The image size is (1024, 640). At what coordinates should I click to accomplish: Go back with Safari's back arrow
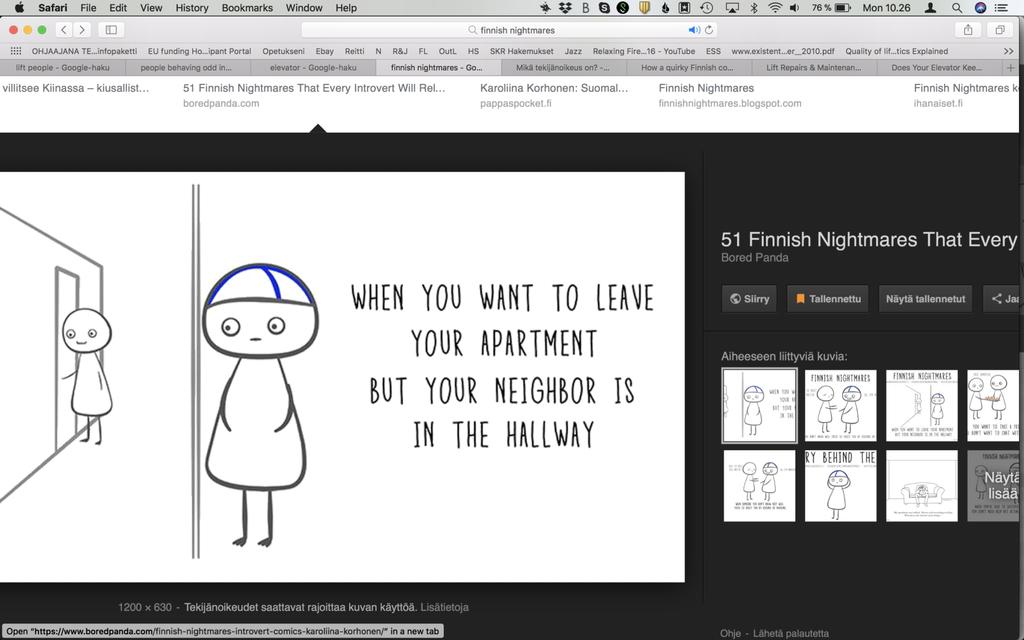(x=63, y=30)
